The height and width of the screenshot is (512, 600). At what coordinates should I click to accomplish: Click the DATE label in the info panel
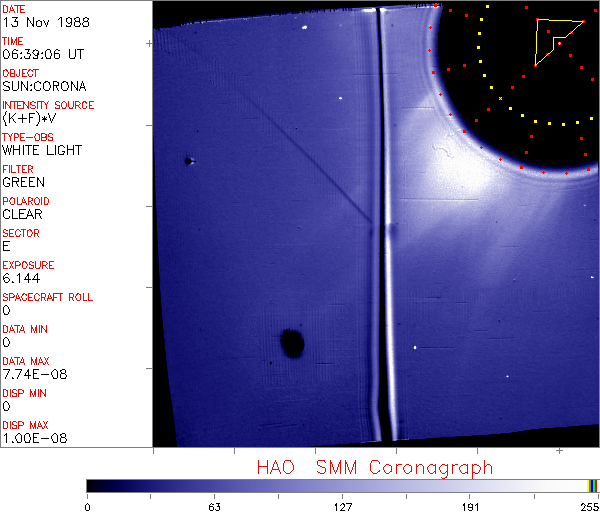[14, 9]
